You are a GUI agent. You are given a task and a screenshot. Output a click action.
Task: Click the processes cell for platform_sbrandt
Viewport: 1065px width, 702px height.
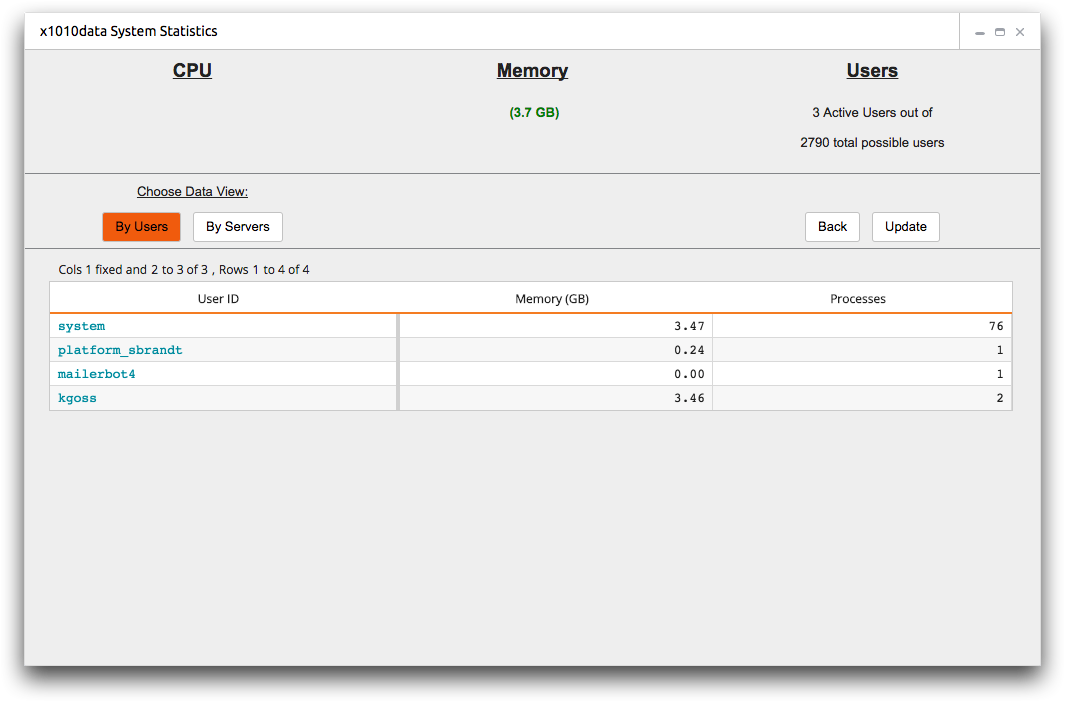[862, 350]
